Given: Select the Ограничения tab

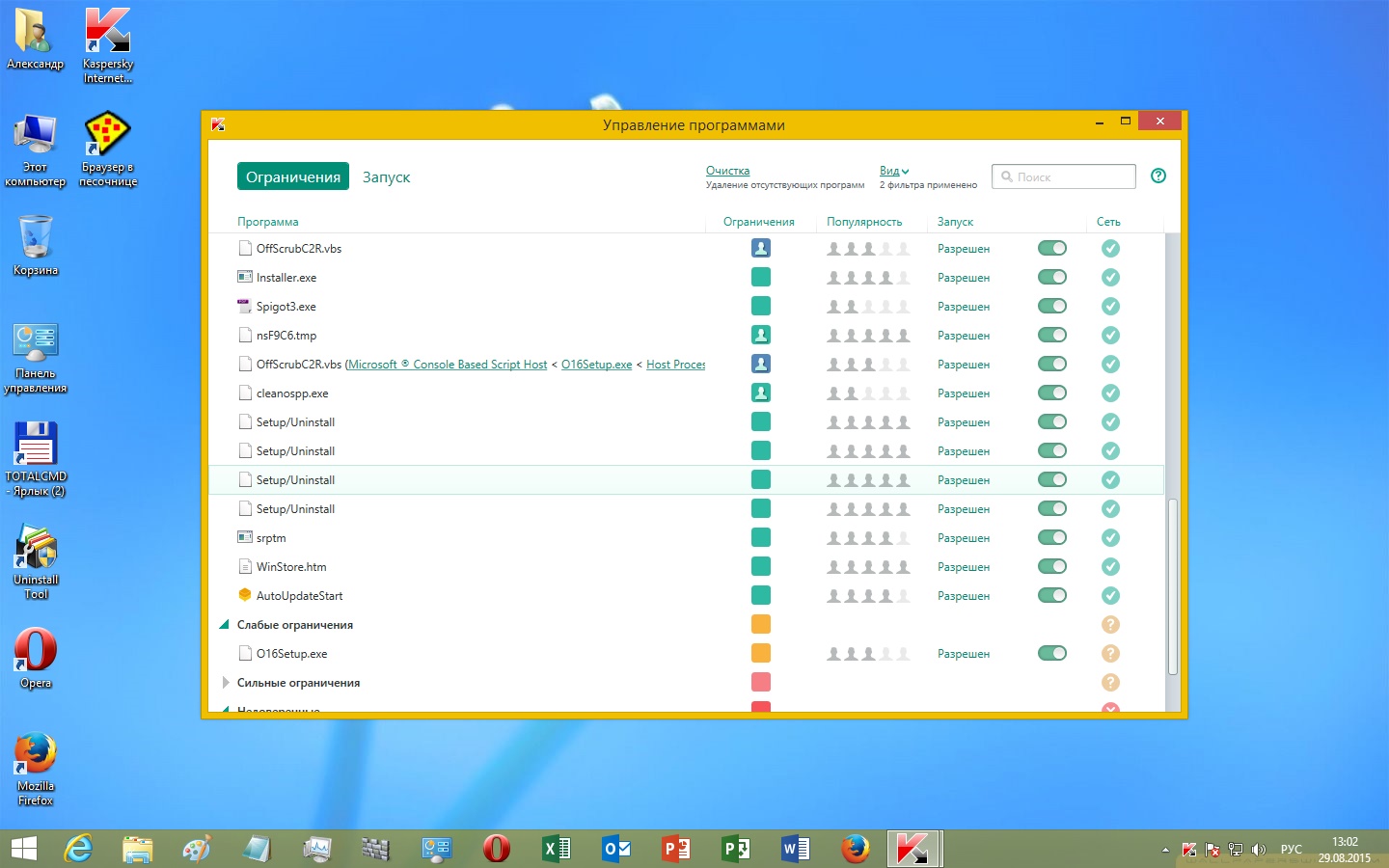Looking at the screenshot, I should coord(292,176).
